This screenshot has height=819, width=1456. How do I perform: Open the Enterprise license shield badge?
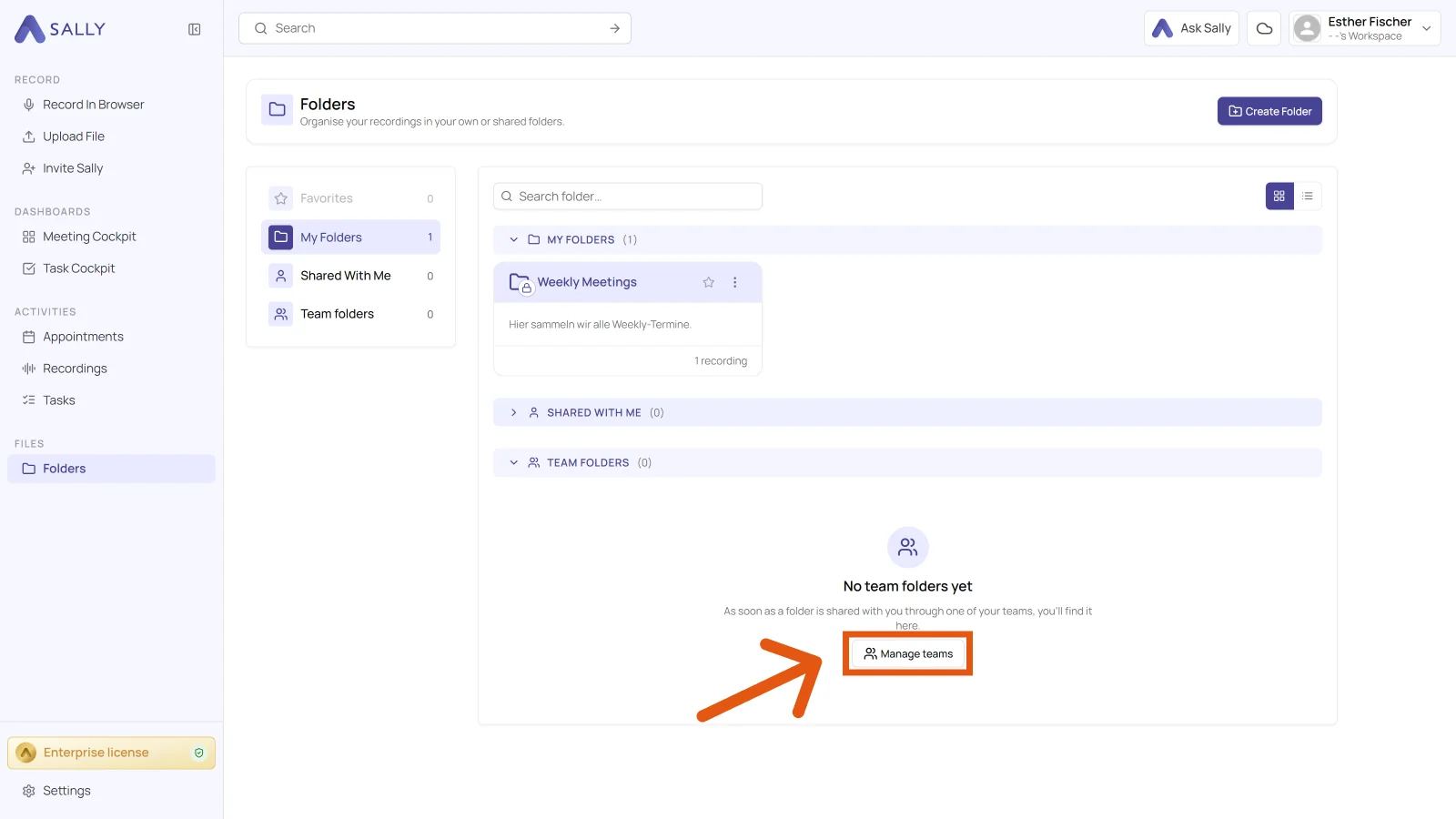click(x=199, y=753)
